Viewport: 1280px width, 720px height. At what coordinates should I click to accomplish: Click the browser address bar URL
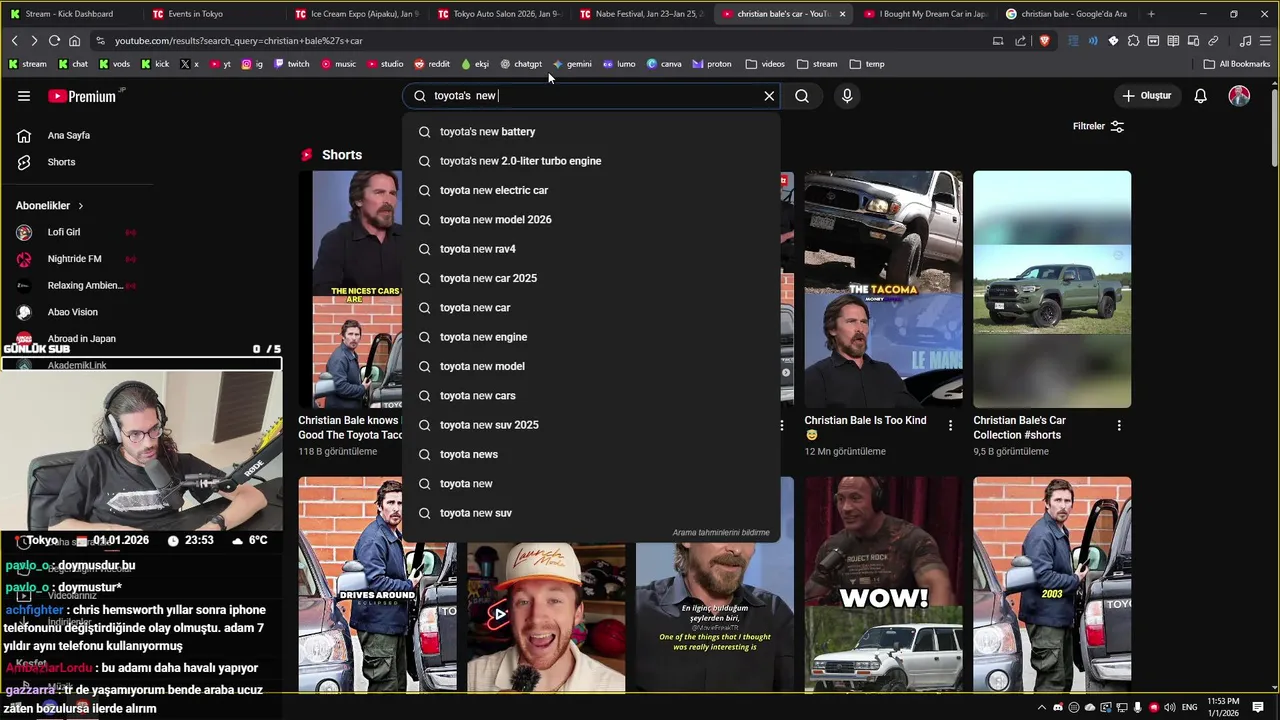(239, 41)
